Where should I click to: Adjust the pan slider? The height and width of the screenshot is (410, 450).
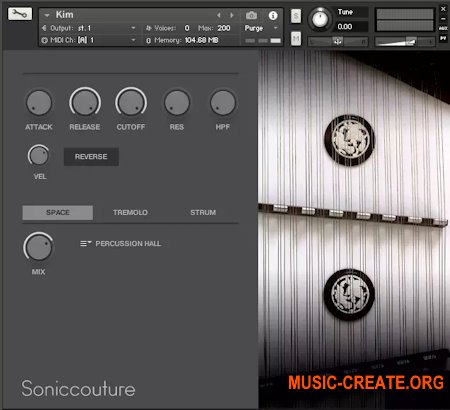338,42
